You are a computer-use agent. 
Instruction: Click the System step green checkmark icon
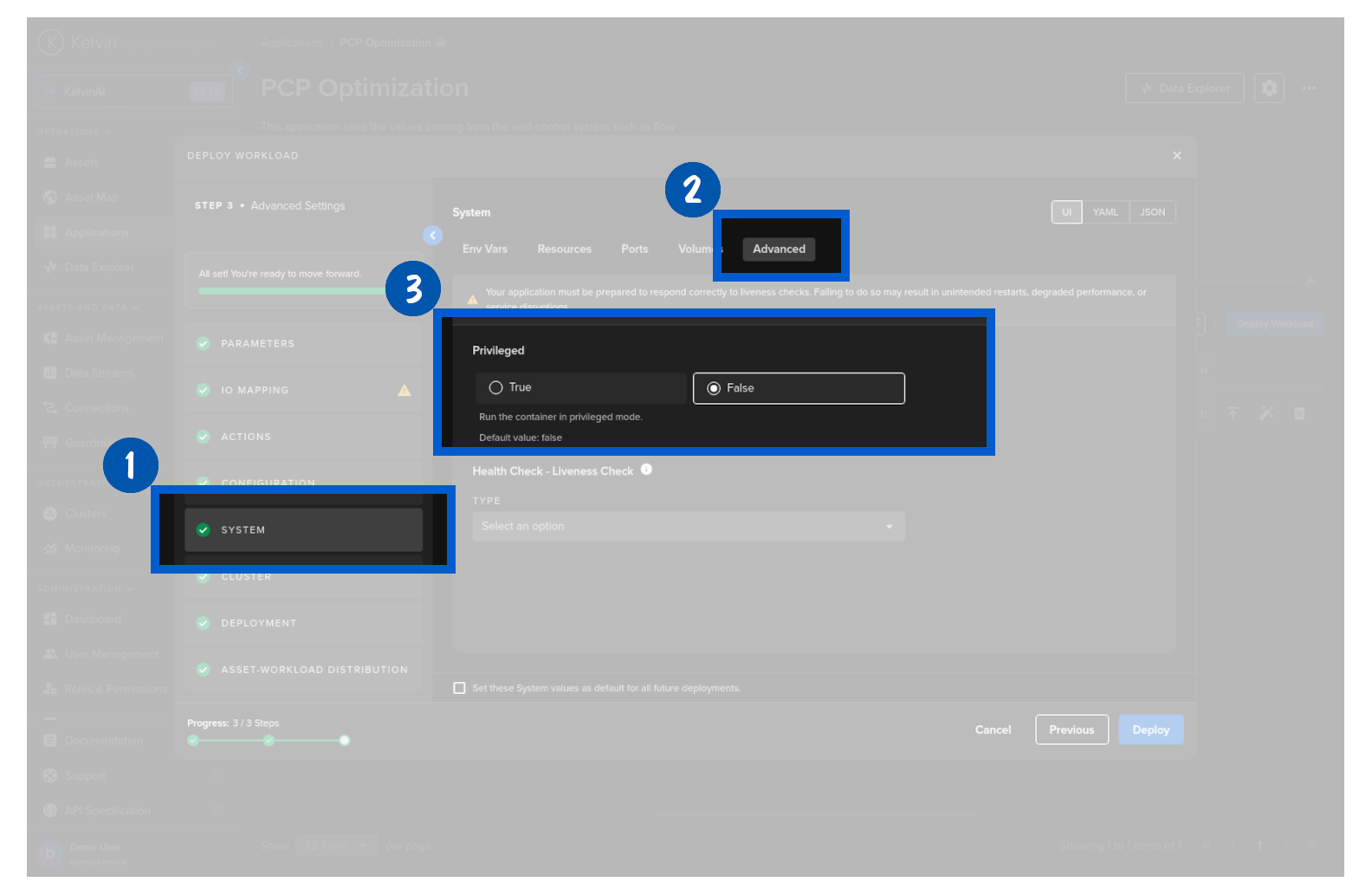(204, 530)
